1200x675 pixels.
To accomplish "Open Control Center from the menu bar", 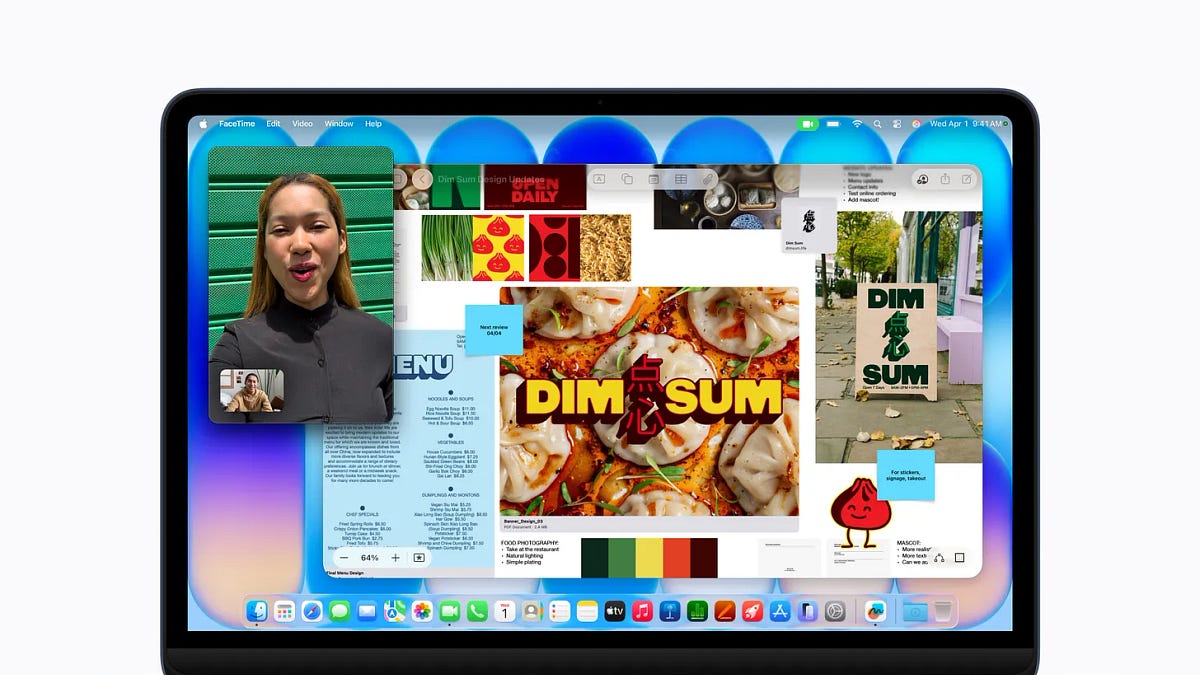I will point(897,124).
